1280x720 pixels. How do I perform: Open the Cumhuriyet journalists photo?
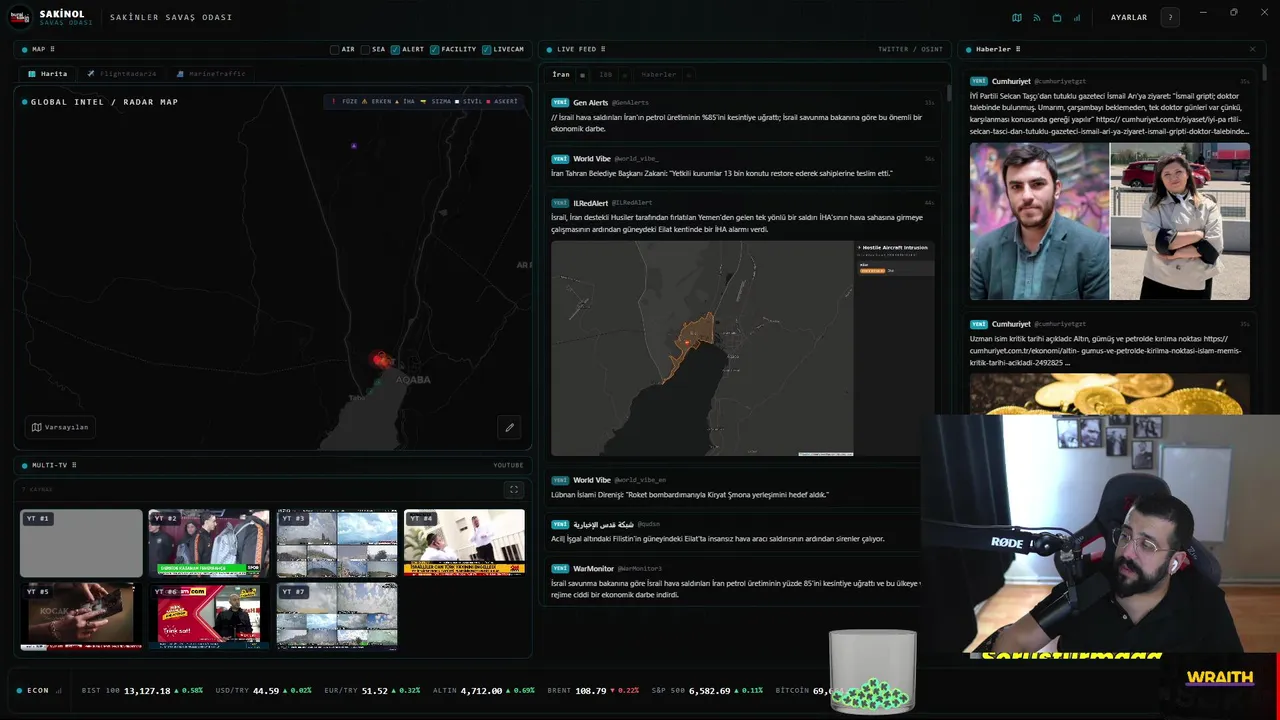(x=1110, y=221)
